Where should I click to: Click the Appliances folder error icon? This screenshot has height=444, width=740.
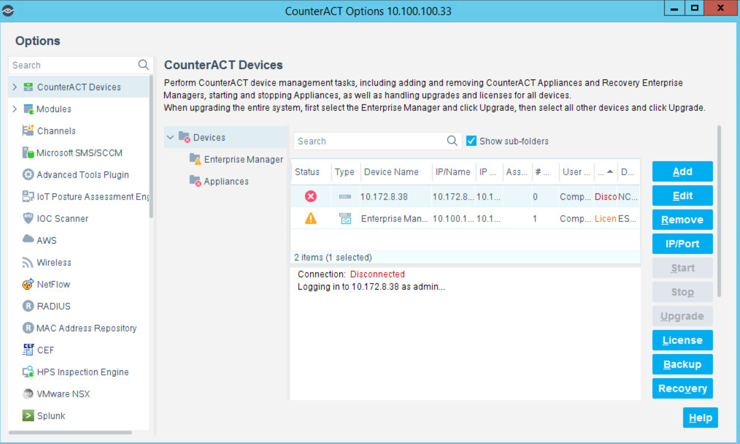tap(195, 181)
